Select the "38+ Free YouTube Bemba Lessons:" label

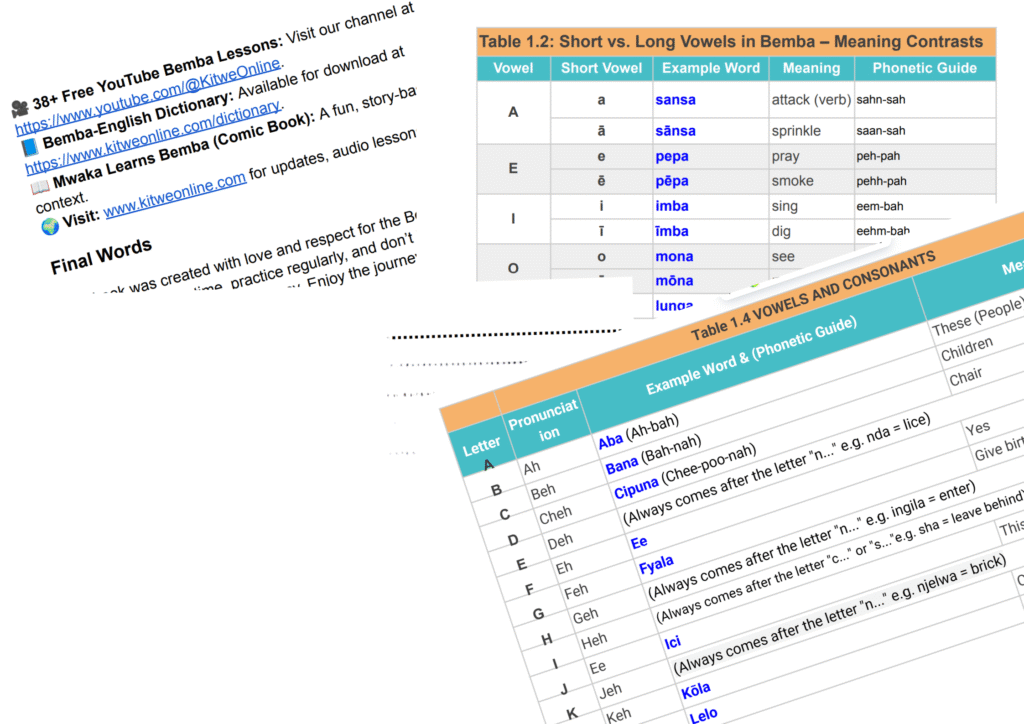pos(157,71)
